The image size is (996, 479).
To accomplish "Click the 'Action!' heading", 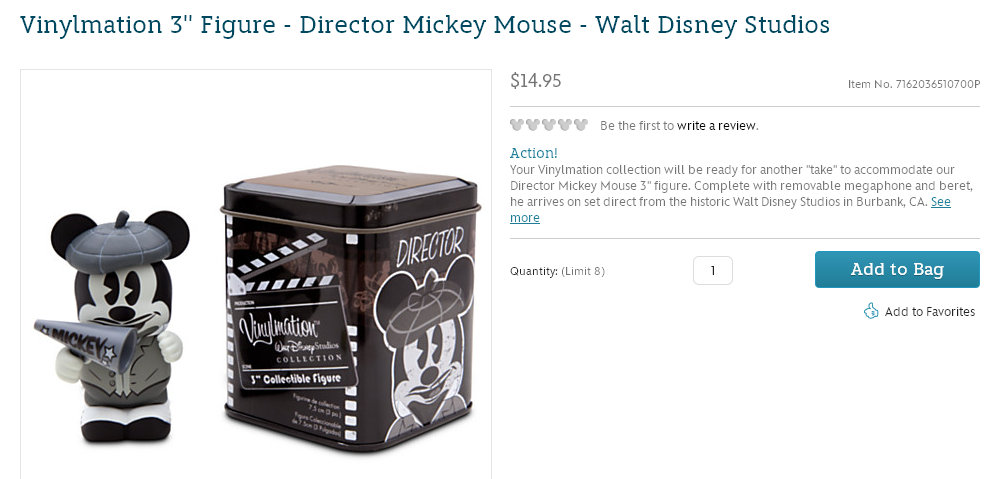I will click(x=534, y=153).
